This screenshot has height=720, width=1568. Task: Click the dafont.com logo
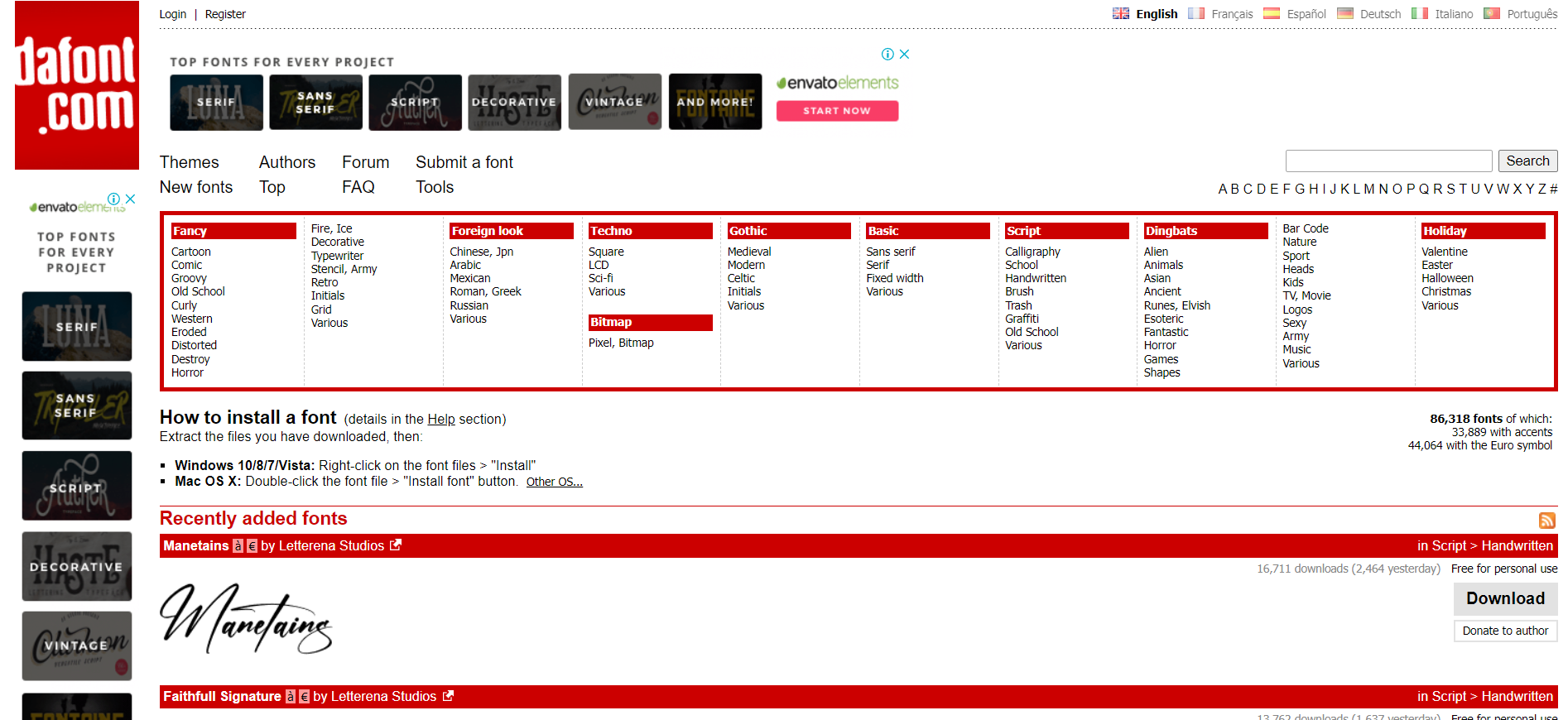pos(77,85)
